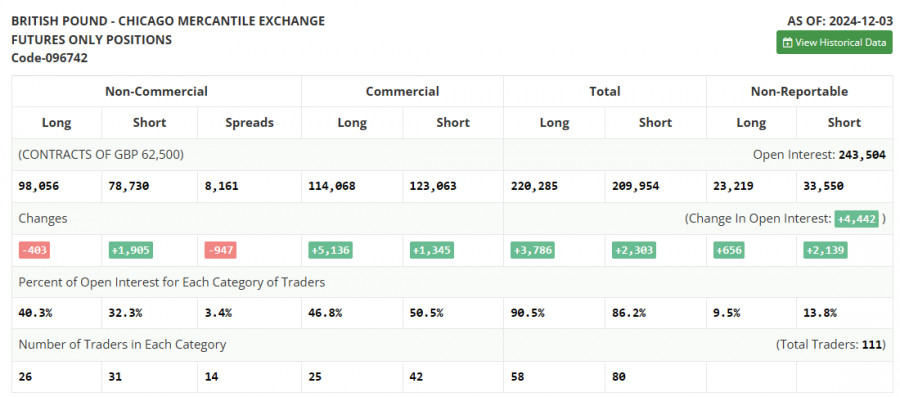
Task: Select the 98,056 non-commercial long value
Action: click(39, 186)
